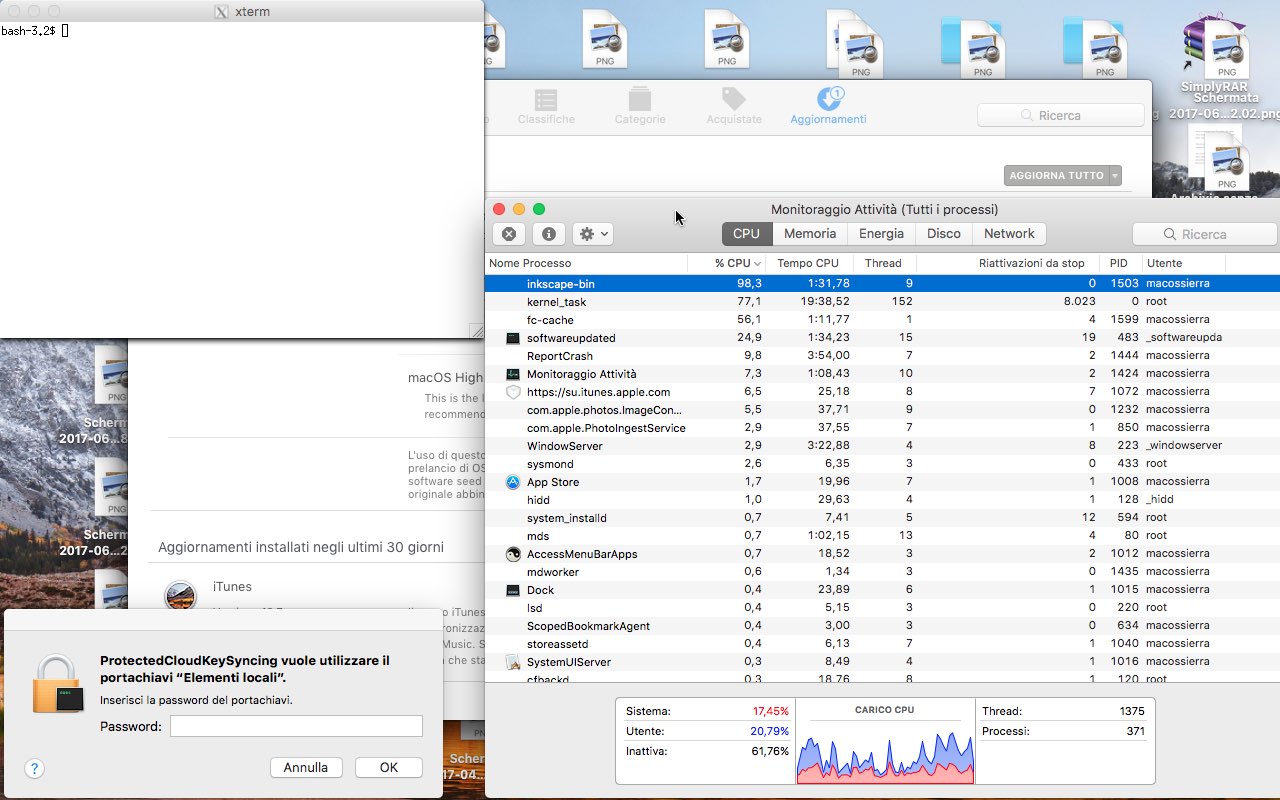
Task: Open Acquistate in the App Store toolbar
Action: (734, 107)
